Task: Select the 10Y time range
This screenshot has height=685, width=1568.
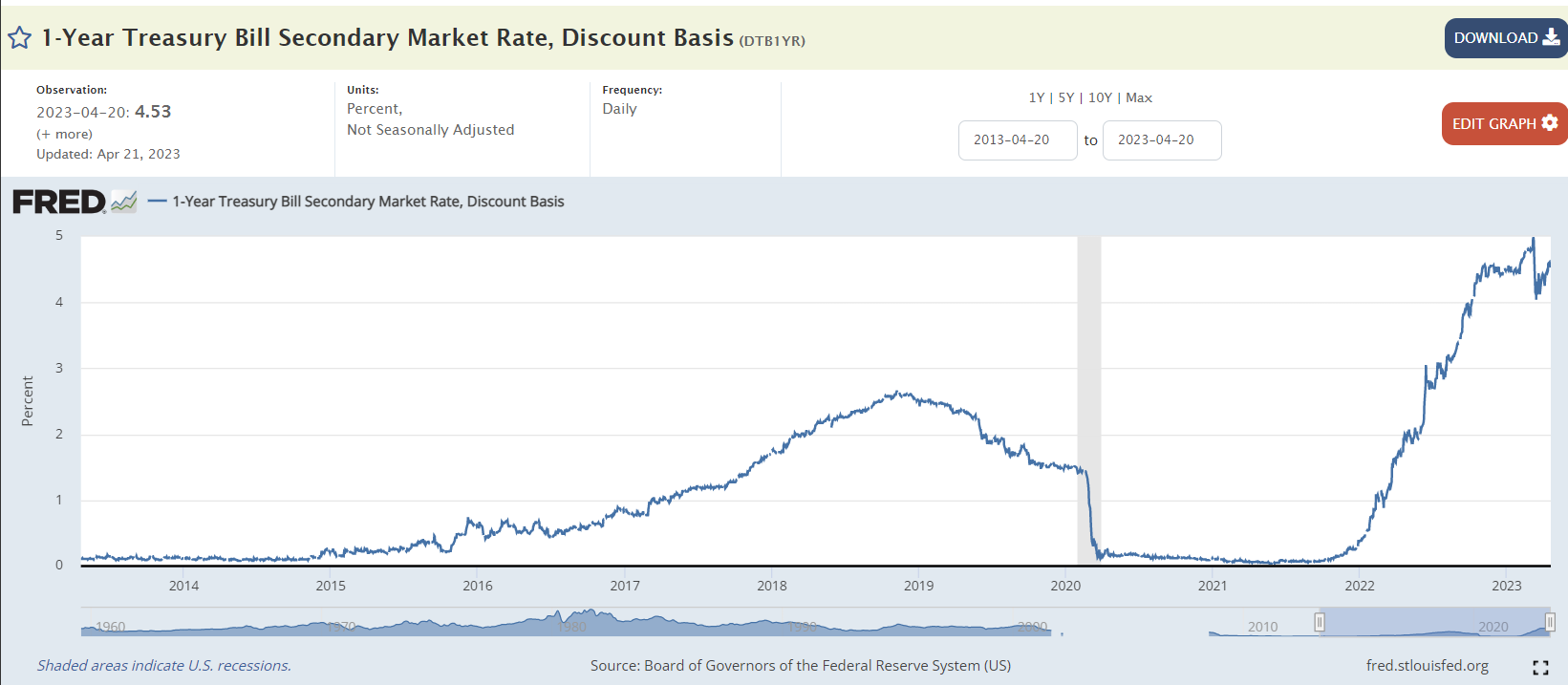Action: [x=1100, y=97]
